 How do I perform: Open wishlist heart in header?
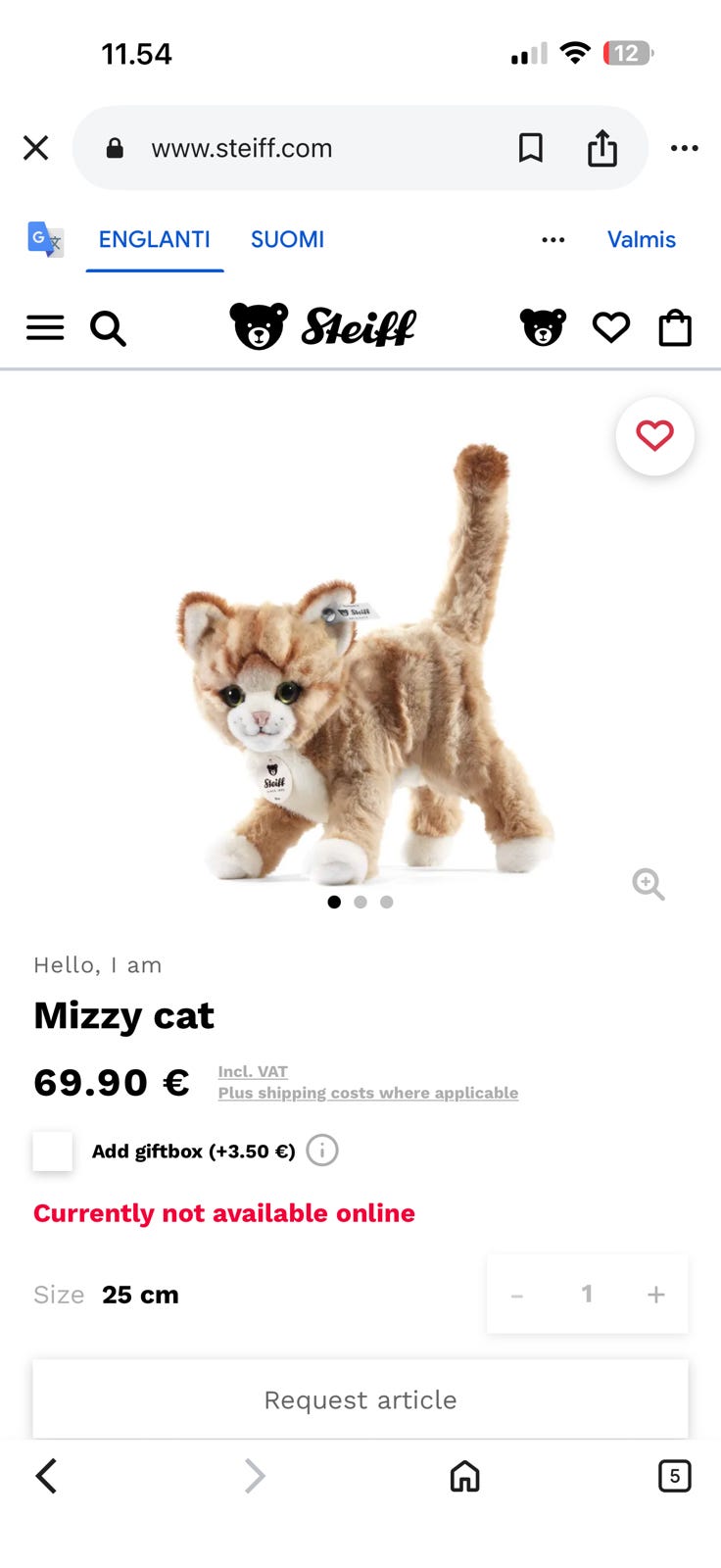(x=611, y=327)
